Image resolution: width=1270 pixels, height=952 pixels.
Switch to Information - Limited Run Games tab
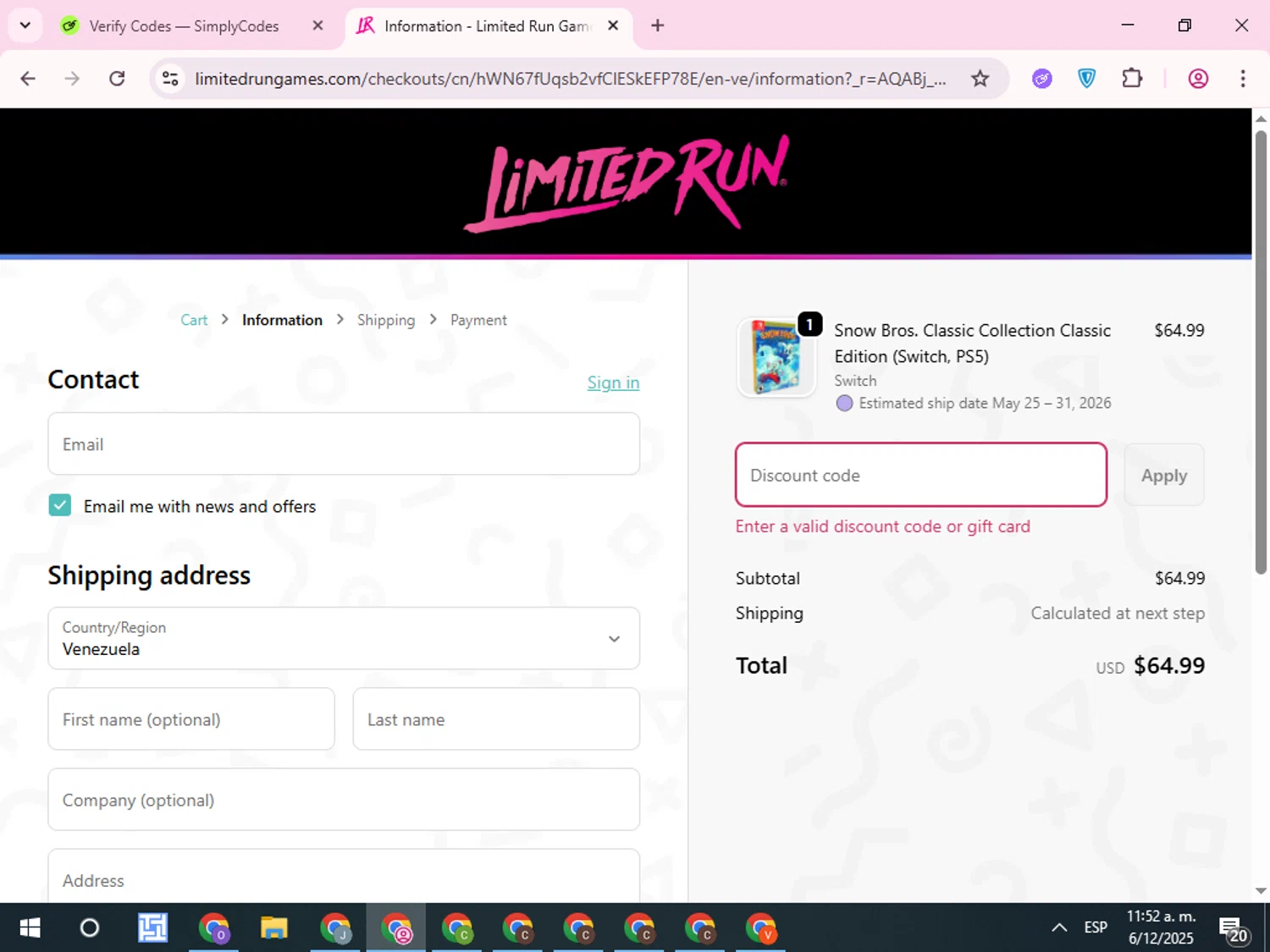point(487,26)
